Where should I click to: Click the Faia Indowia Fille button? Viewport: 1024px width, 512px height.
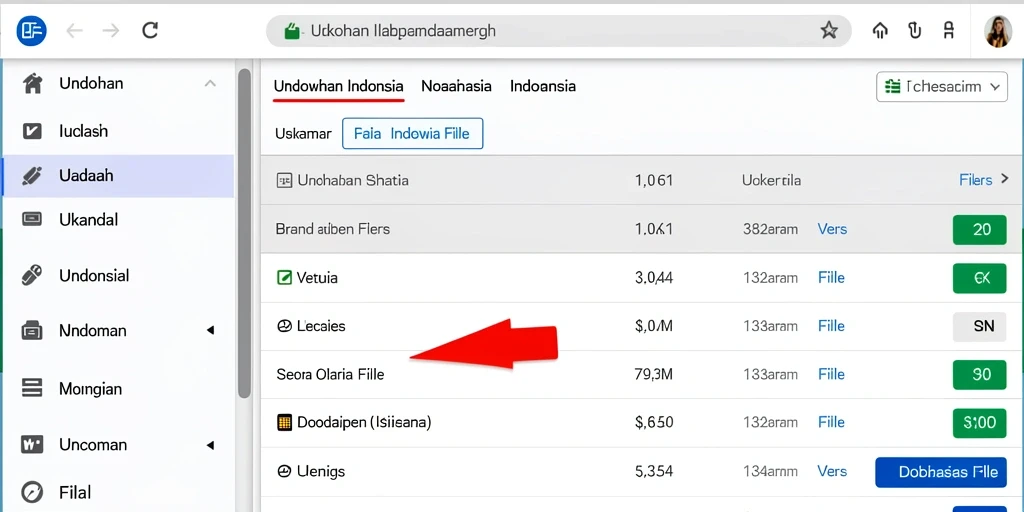tap(413, 134)
